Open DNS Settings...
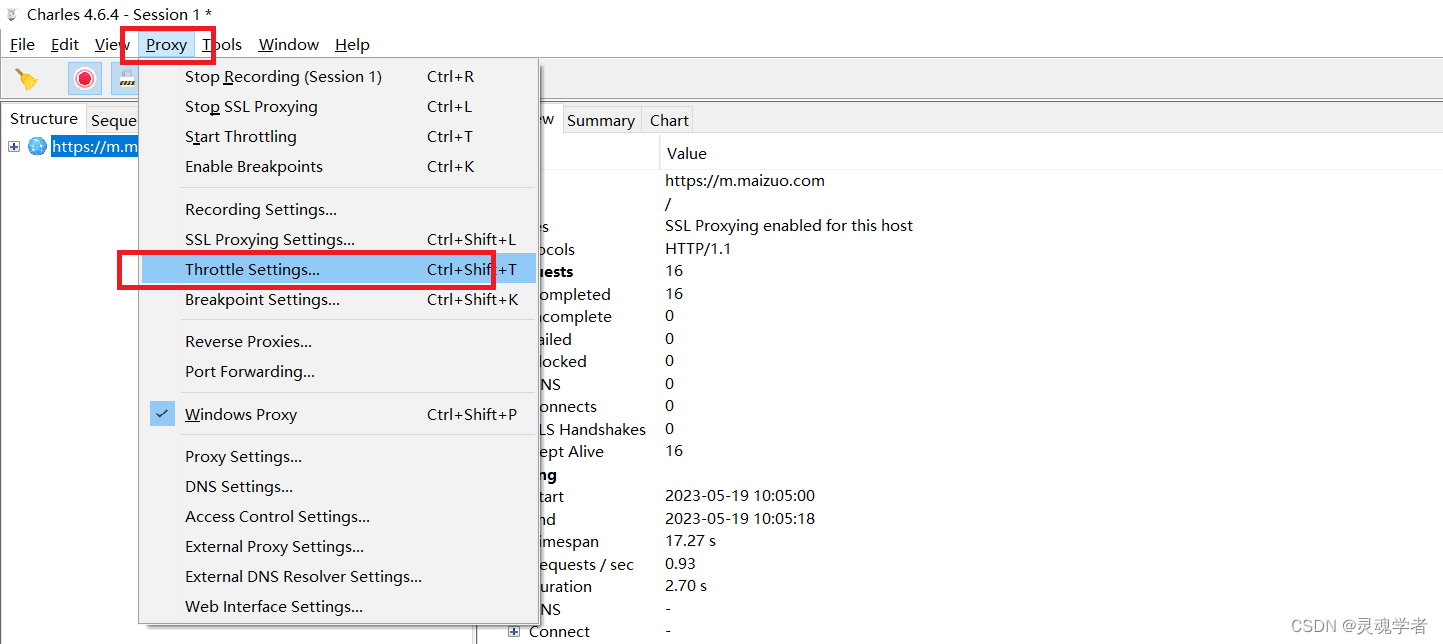Screen dimensions: 1443x644 pyautogui.click(x=338, y=487)
